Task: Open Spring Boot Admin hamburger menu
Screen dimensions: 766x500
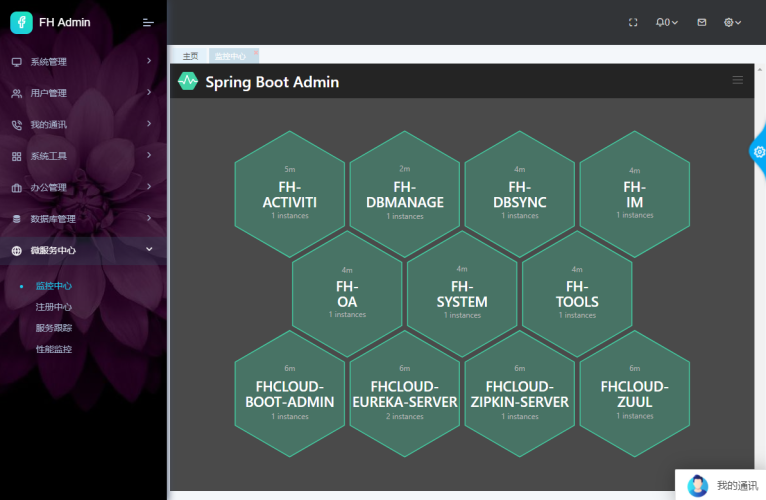Action: coord(737,80)
